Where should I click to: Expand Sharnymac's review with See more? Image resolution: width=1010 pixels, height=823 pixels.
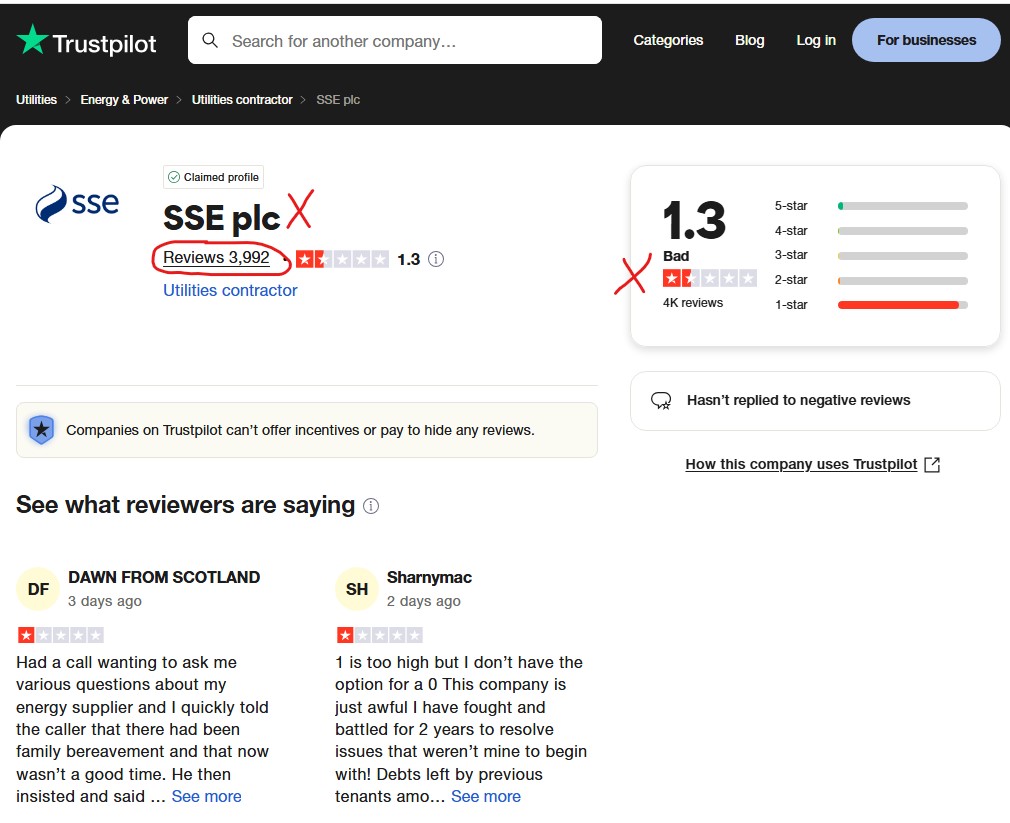click(486, 797)
